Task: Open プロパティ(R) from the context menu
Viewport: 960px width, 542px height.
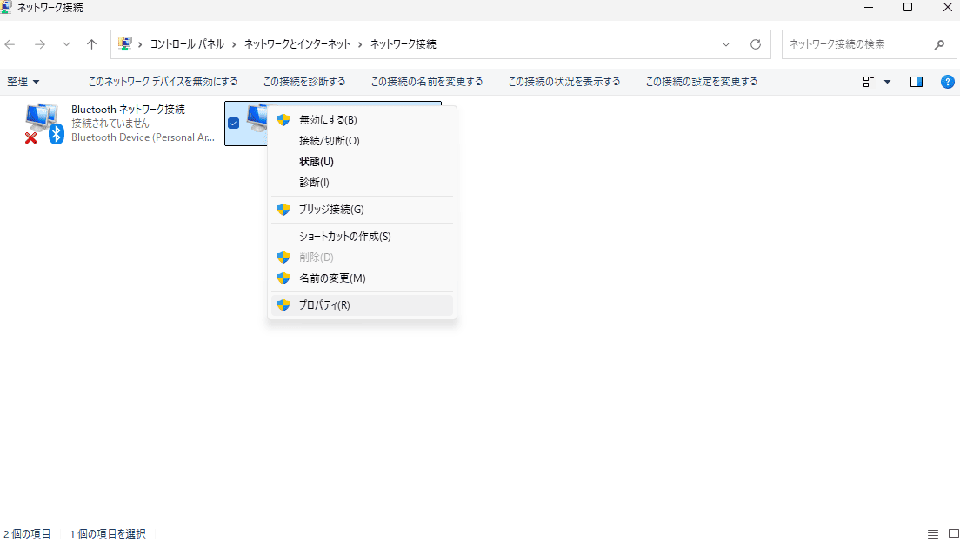Action: (x=362, y=305)
